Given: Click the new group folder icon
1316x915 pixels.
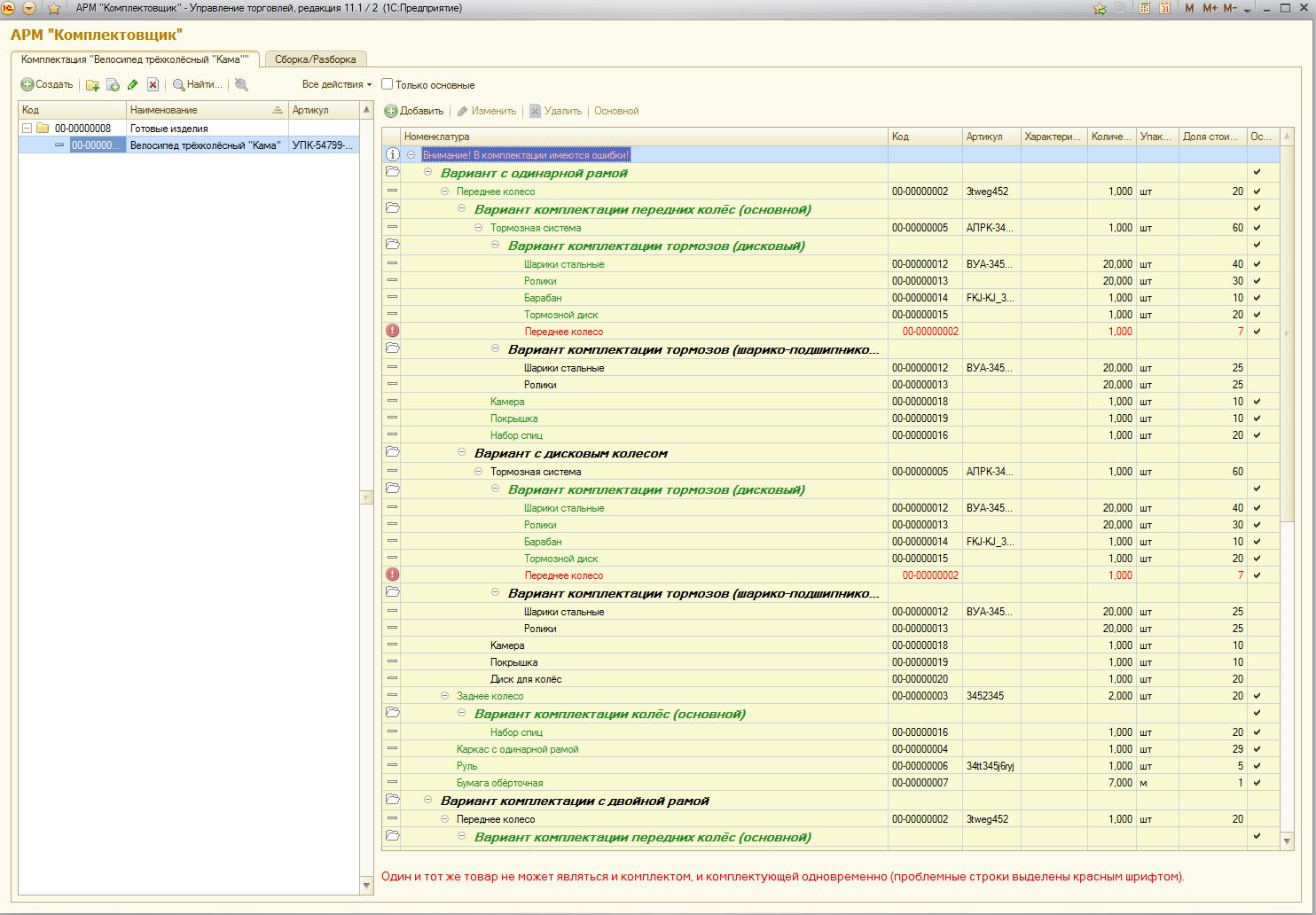Looking at the screenshot, I should [x=92, y=85].
